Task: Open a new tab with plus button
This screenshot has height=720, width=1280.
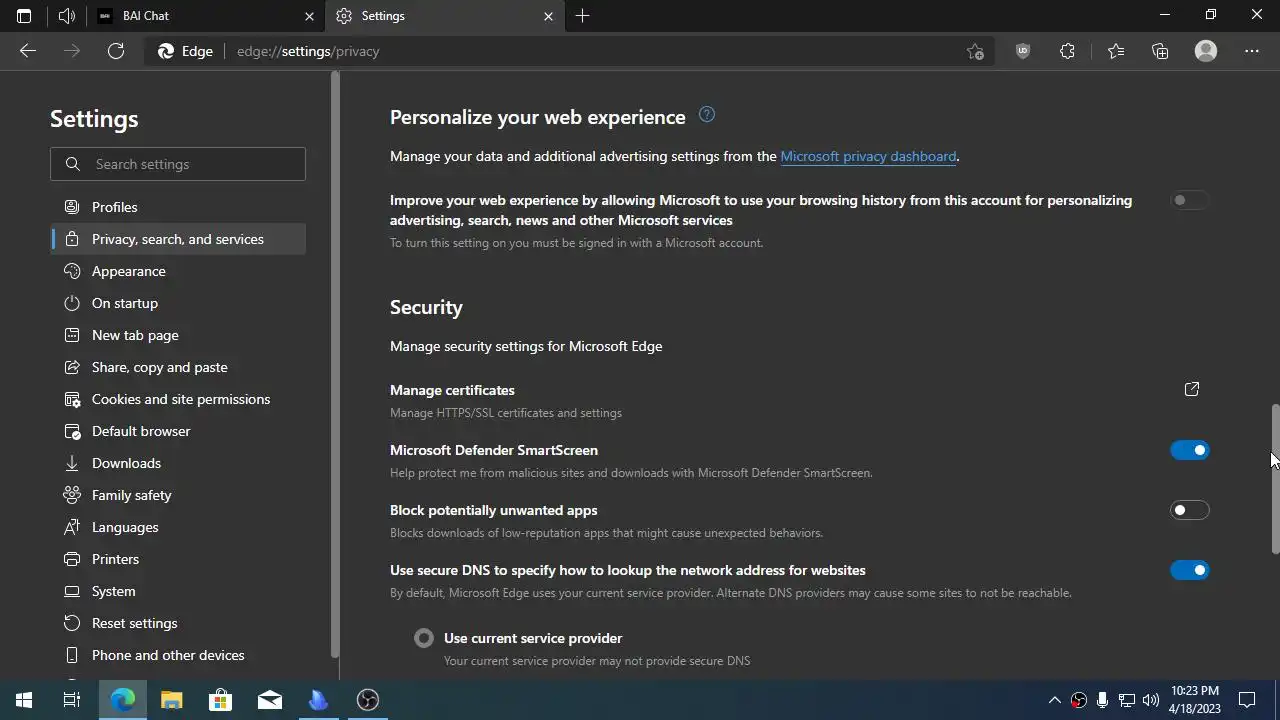Action: click(x=582, y=16)
